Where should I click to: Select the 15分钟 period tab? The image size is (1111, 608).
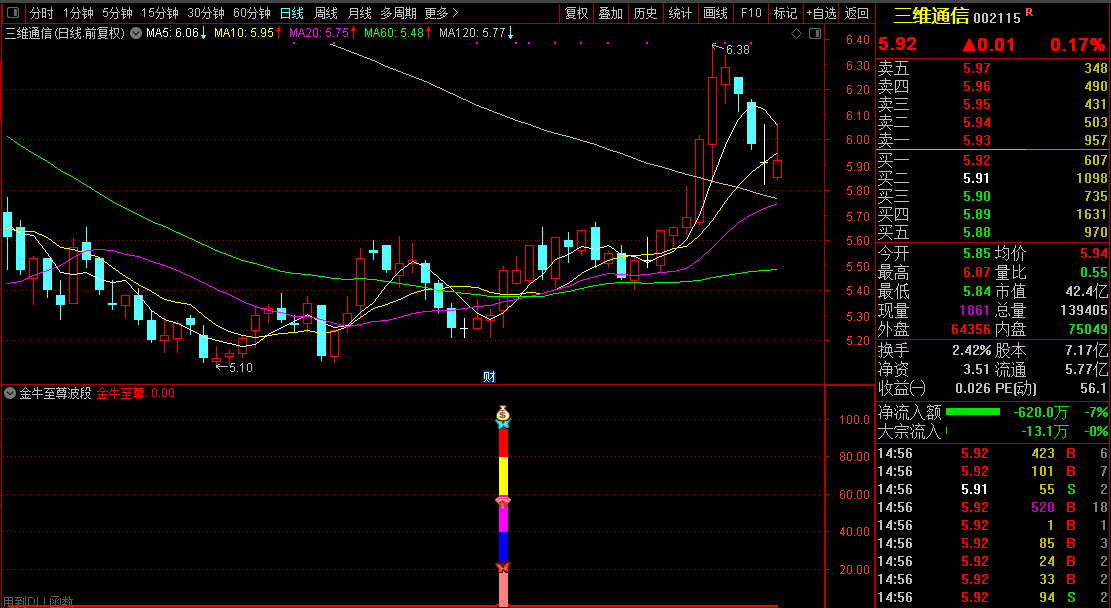coord(160,13)
